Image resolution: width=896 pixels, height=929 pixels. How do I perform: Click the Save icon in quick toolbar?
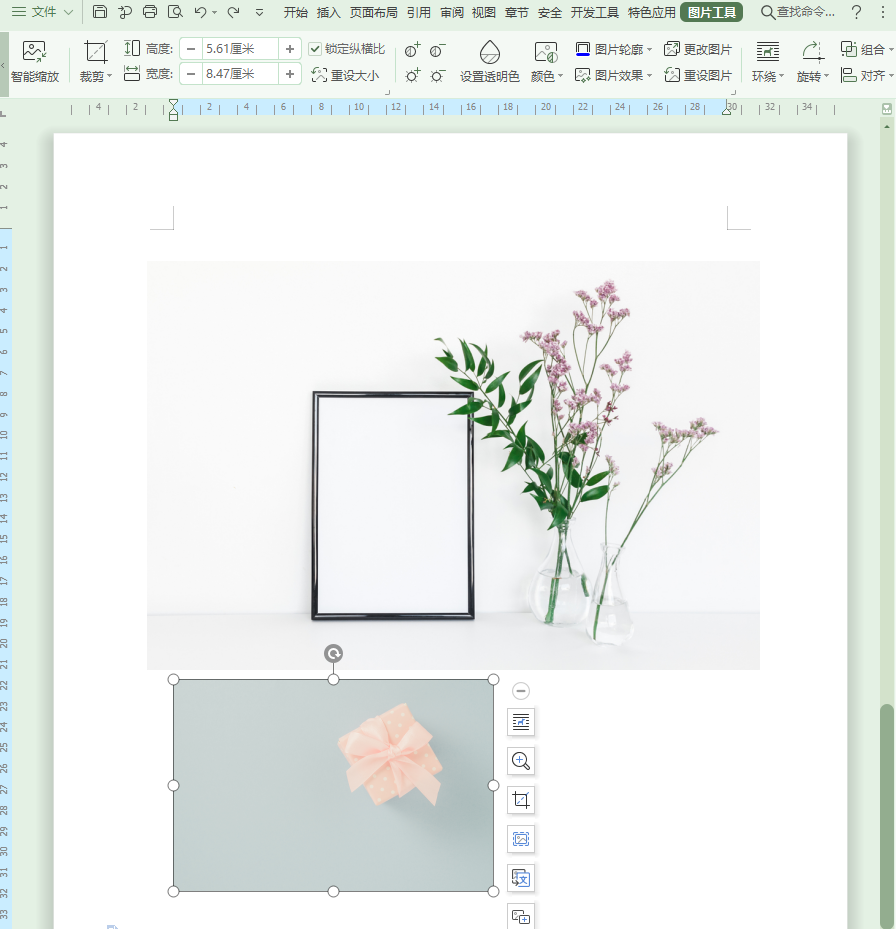point(100,12)
